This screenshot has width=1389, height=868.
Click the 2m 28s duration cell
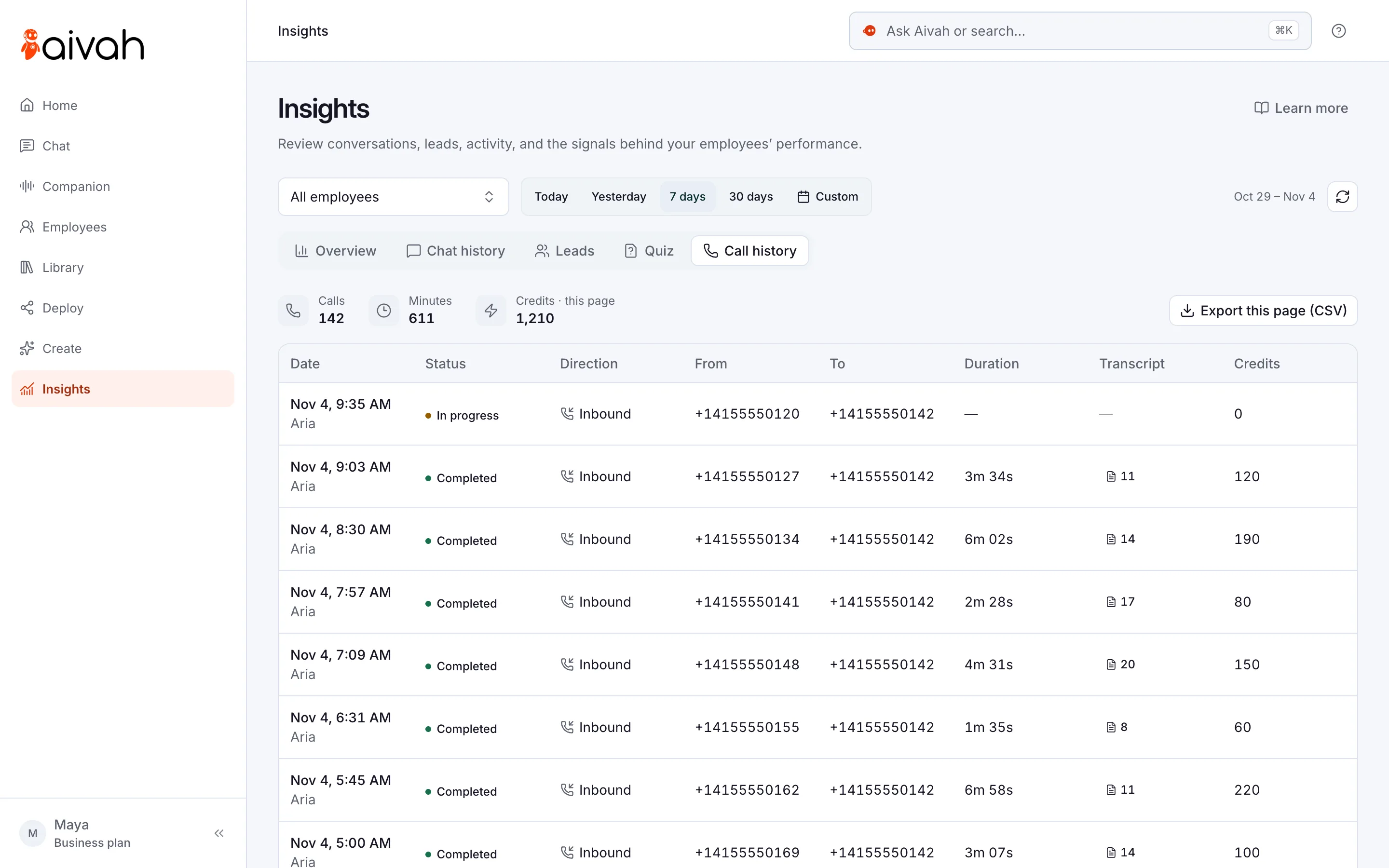[x=988, y=602]
